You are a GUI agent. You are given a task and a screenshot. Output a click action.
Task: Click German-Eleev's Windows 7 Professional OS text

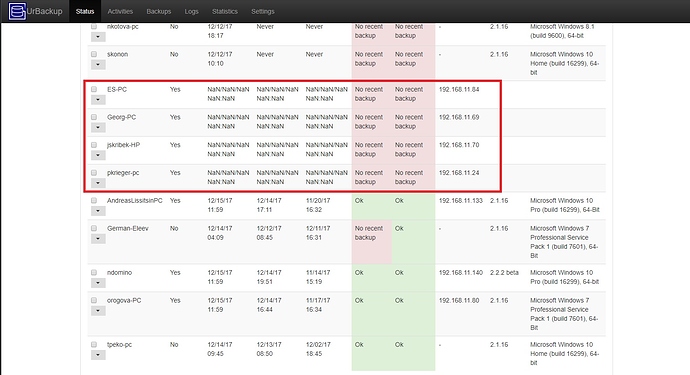(x=564, y=242)
